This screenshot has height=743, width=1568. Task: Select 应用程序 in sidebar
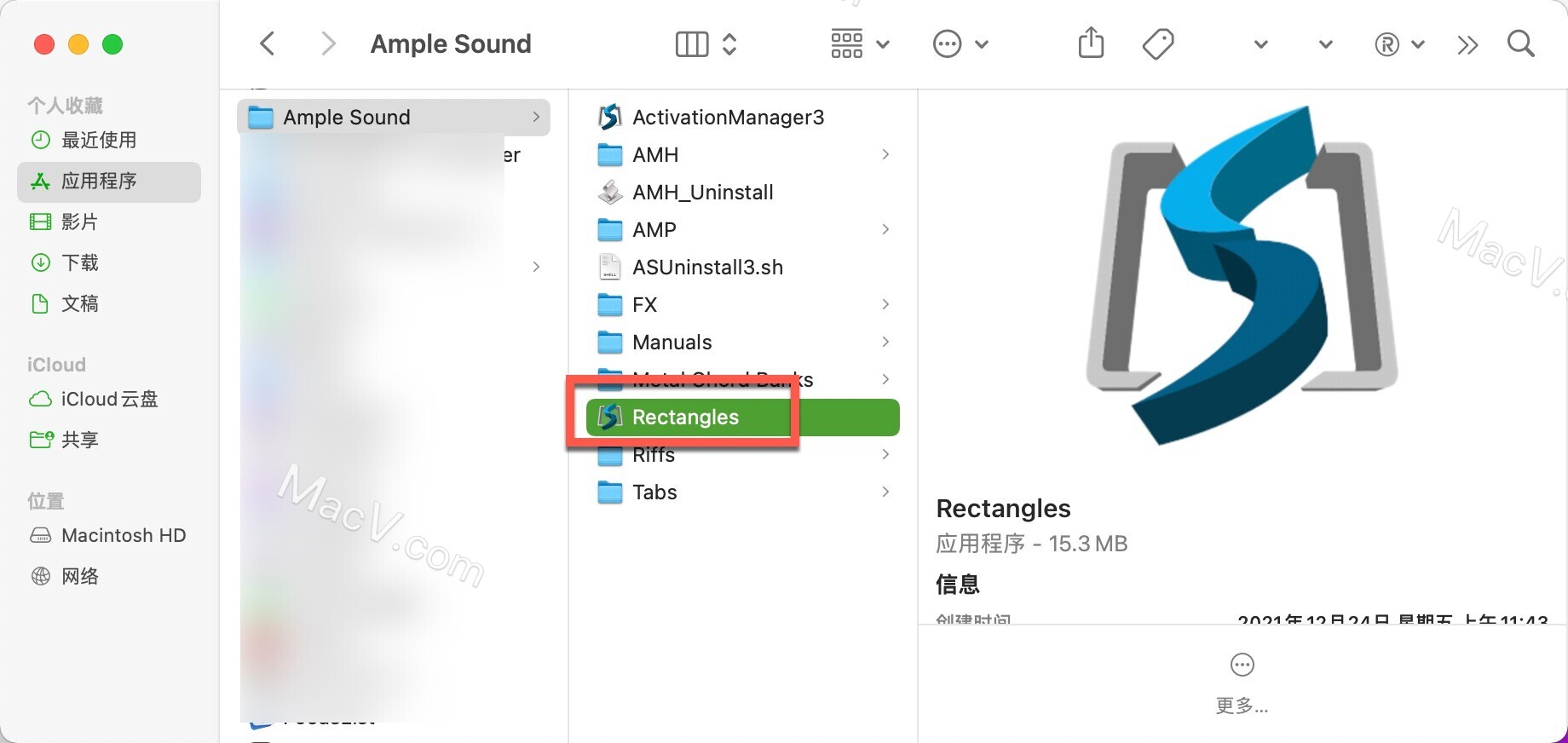point(109,181)
